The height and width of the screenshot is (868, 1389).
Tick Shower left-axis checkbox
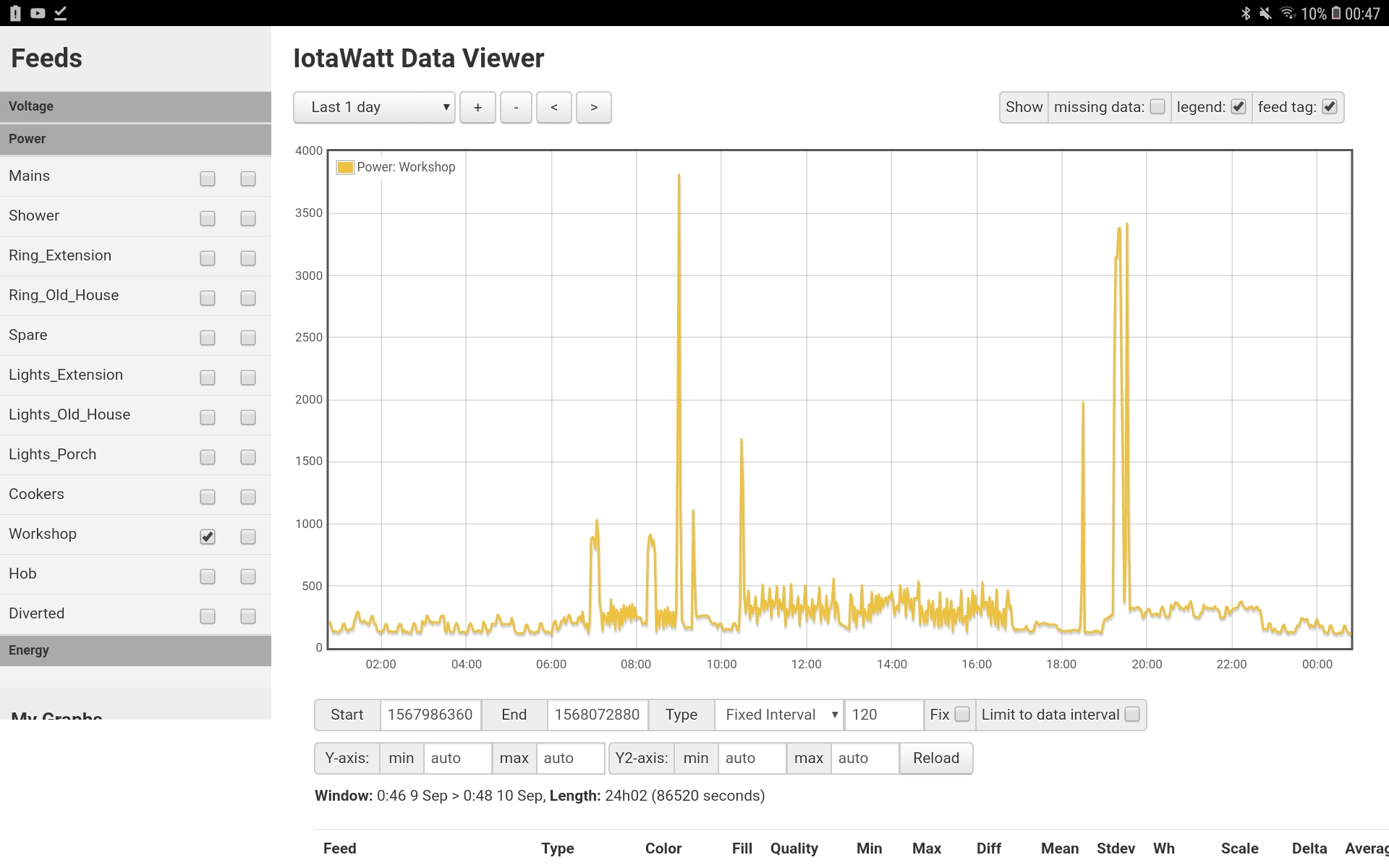pyautogui.click(x=208, y=218)
